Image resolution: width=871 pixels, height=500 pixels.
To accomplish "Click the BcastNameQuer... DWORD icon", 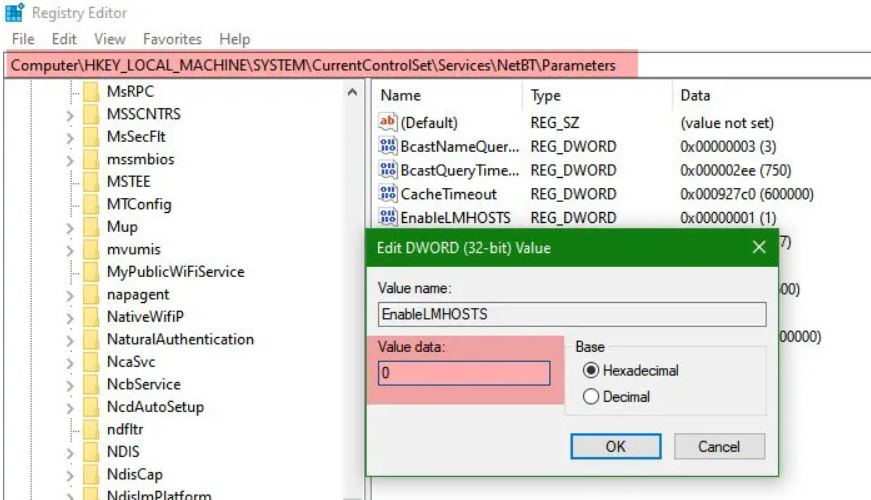I will (387, 146).
